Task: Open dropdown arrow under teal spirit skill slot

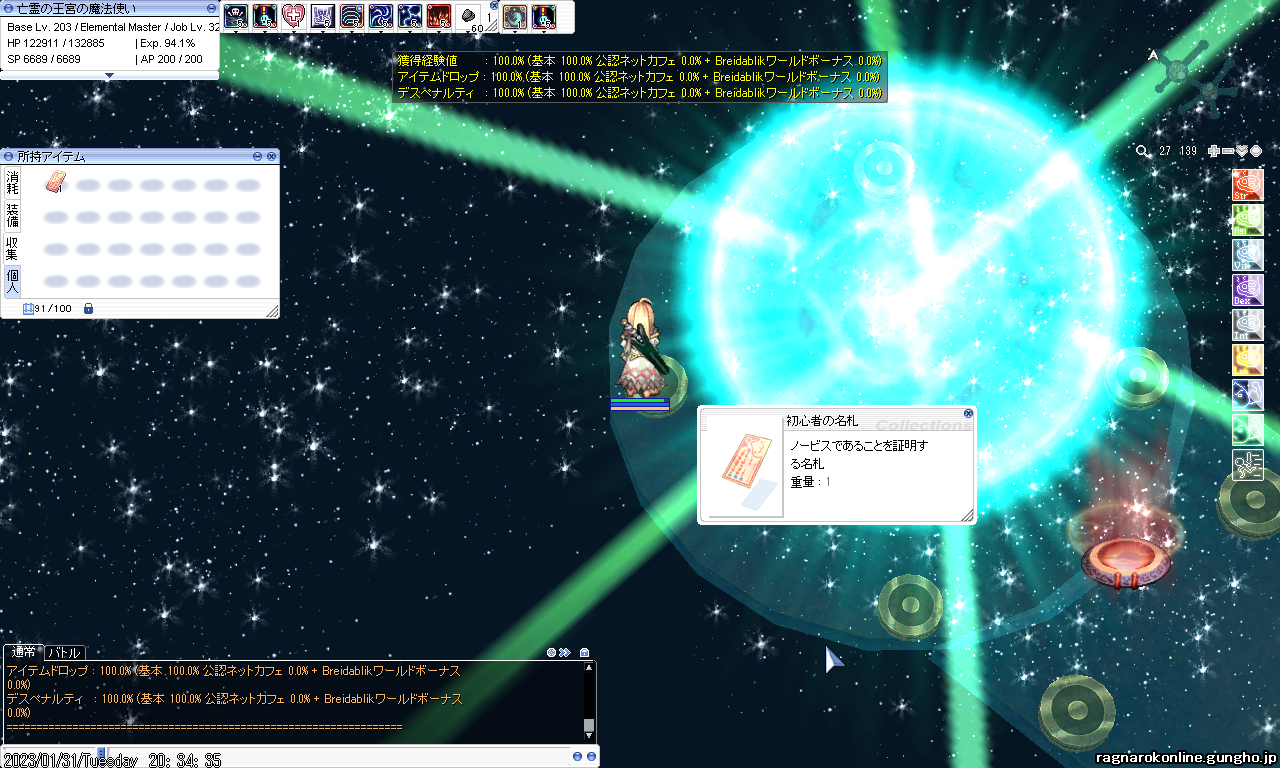Action: click(x=515, y=31)
